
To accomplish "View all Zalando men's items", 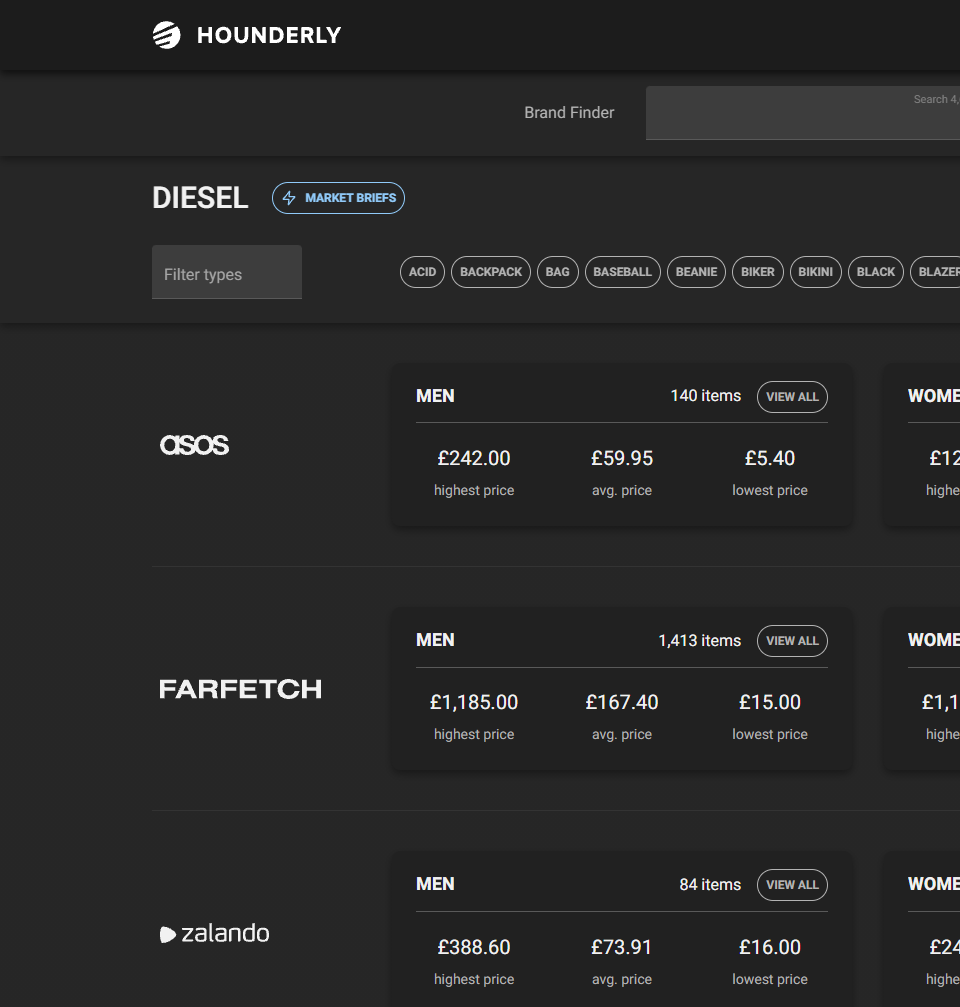I will click(792, 885).
